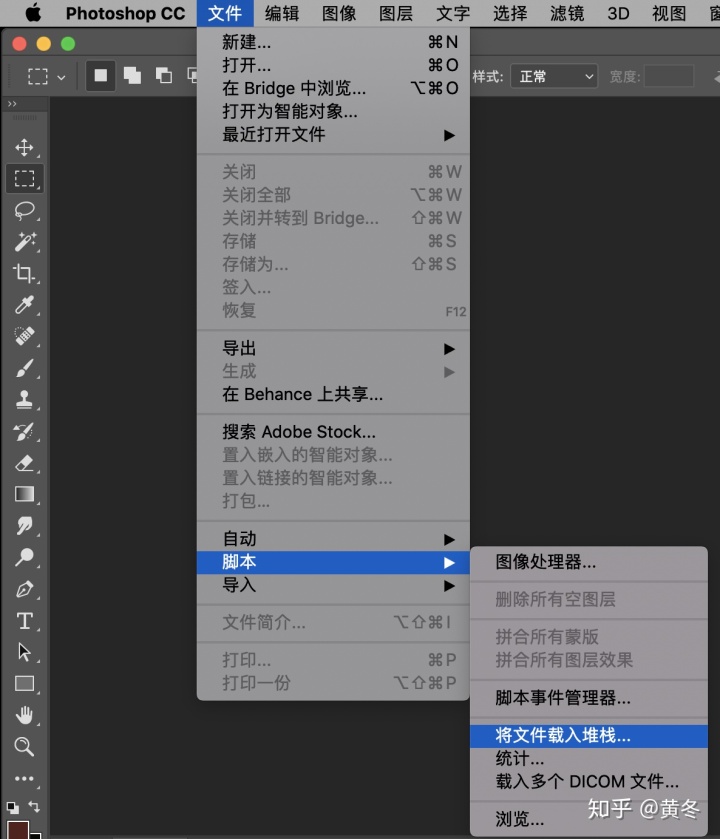720x839 pixels.
Task: Expand the toolbox with double-arrow icon
Action: click(x=12, y=103)
